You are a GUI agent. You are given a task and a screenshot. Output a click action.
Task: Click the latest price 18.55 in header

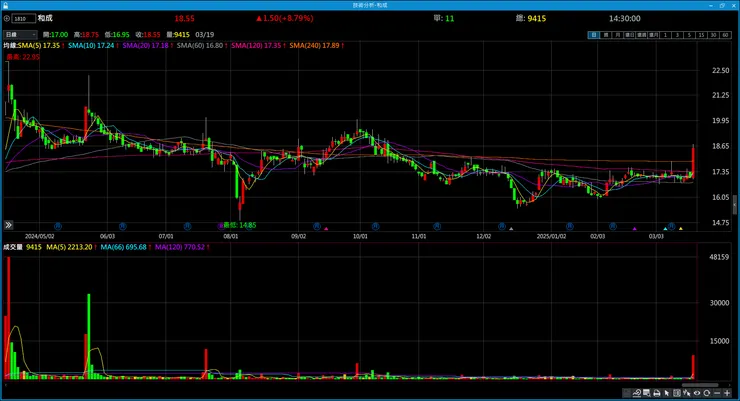coord(184,18)
